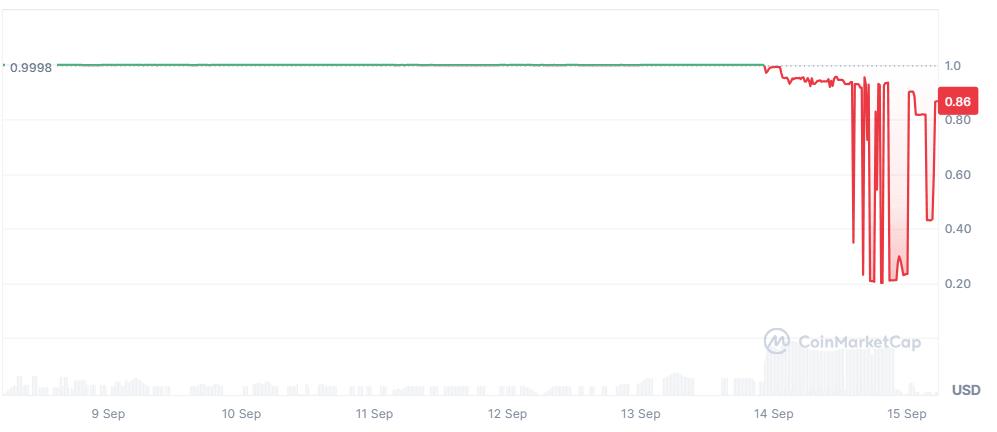Select the 14 Sep date label

click(x=774, y=413)
